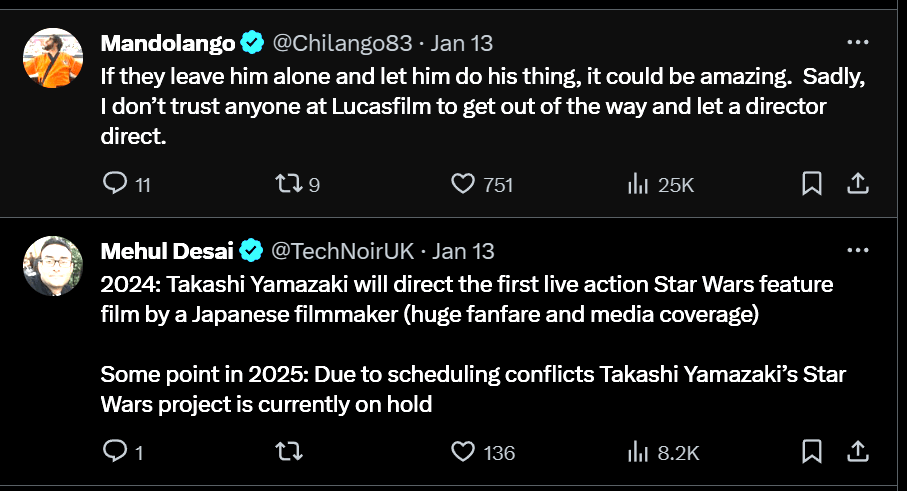
Task: Like Mehul Desai's tweet with 136 likes
Action: 462,452
